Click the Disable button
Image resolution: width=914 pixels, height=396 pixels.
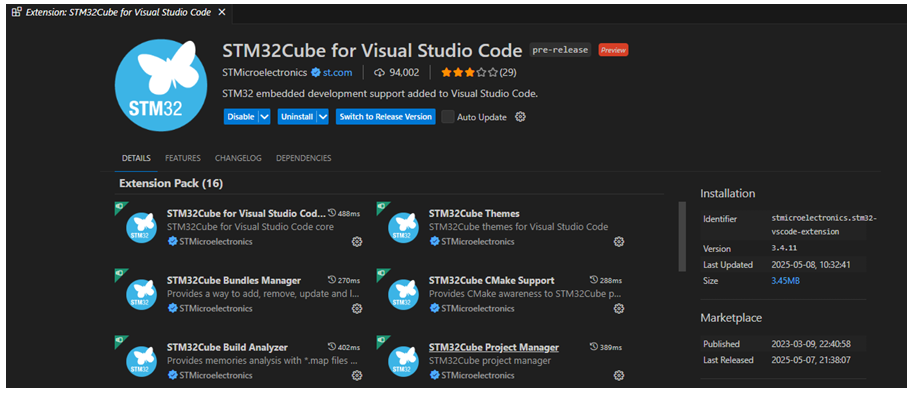click(x=241, y=117)
